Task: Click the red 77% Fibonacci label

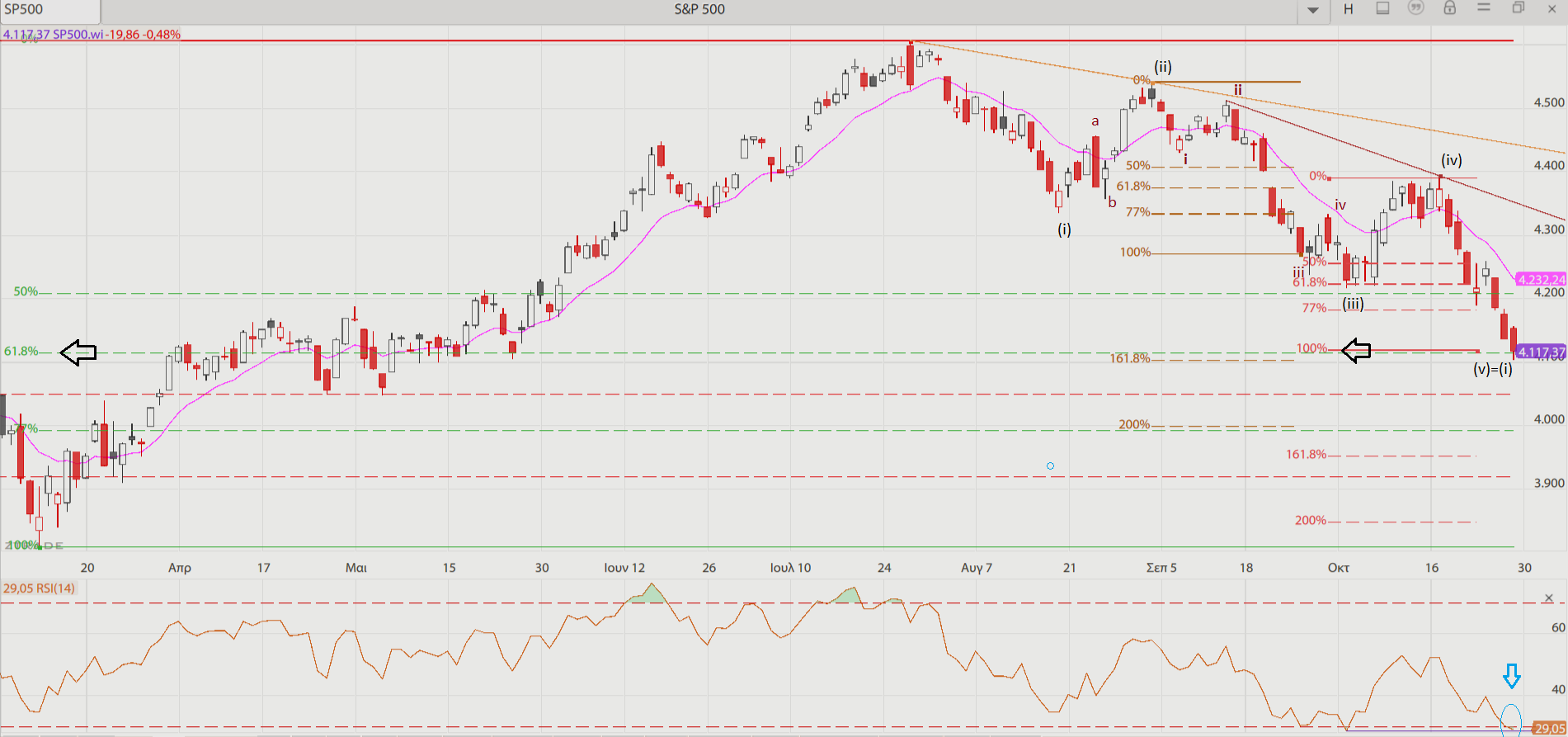Action: pos(1315,308)
